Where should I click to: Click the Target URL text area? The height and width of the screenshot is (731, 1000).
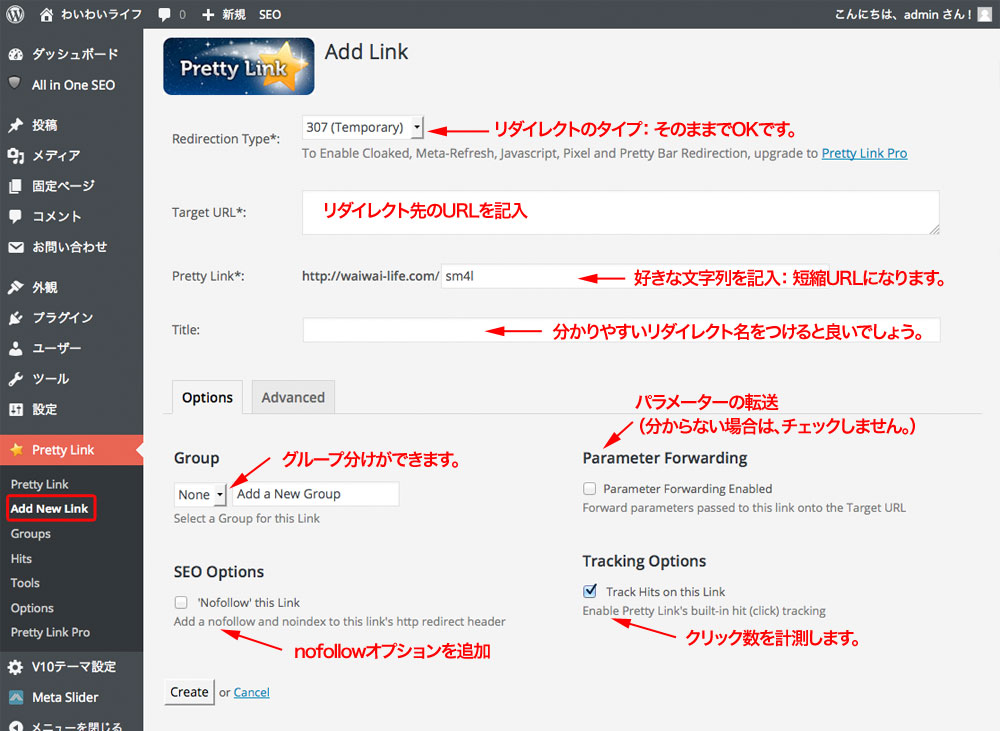(621, 212)
